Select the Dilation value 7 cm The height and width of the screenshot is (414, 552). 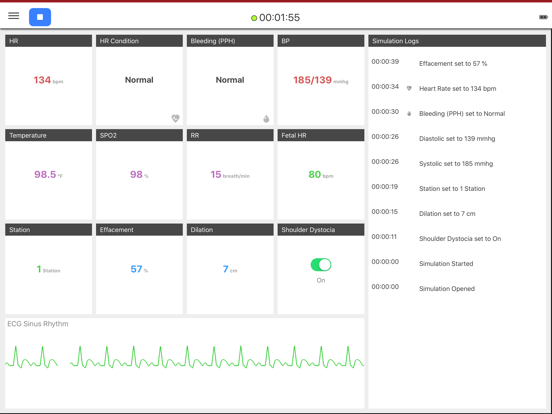coord(230,269)
